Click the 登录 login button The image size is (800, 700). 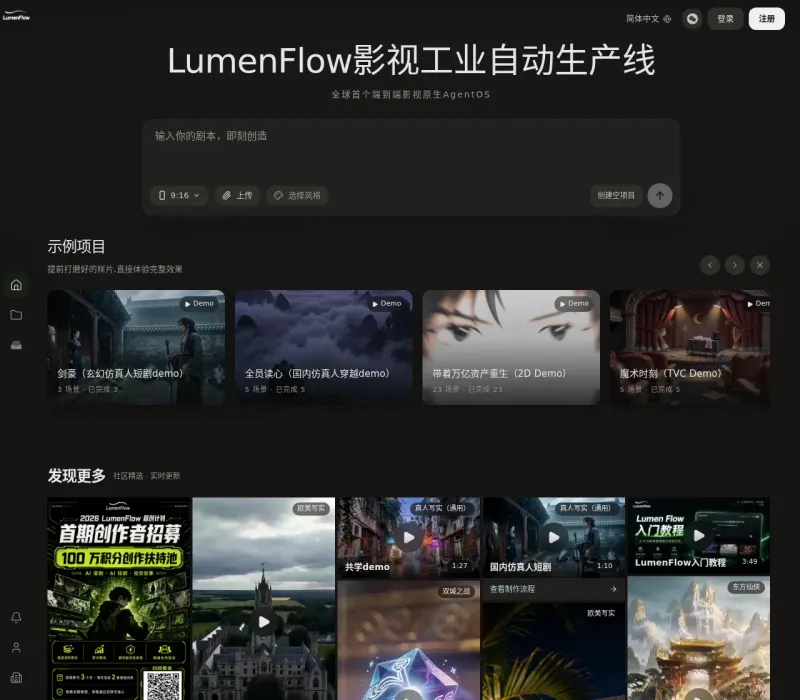[725, 19]
